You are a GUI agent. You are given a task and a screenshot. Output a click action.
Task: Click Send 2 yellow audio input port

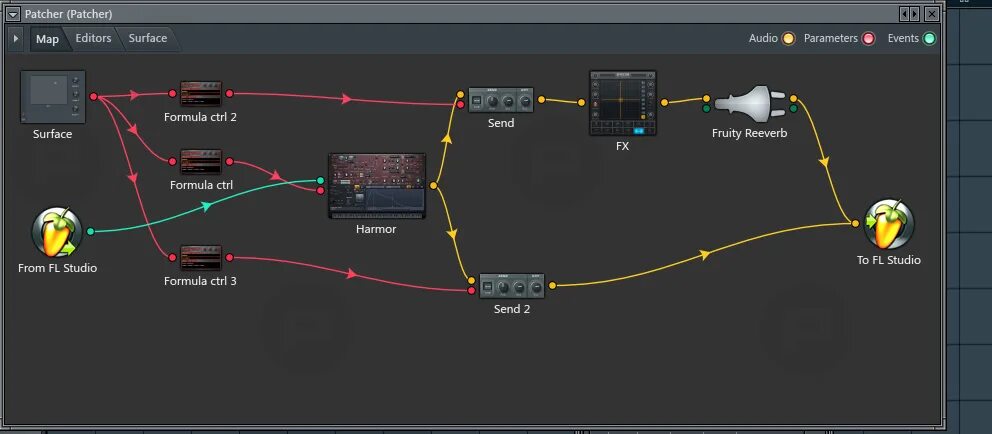click(471, 281)
